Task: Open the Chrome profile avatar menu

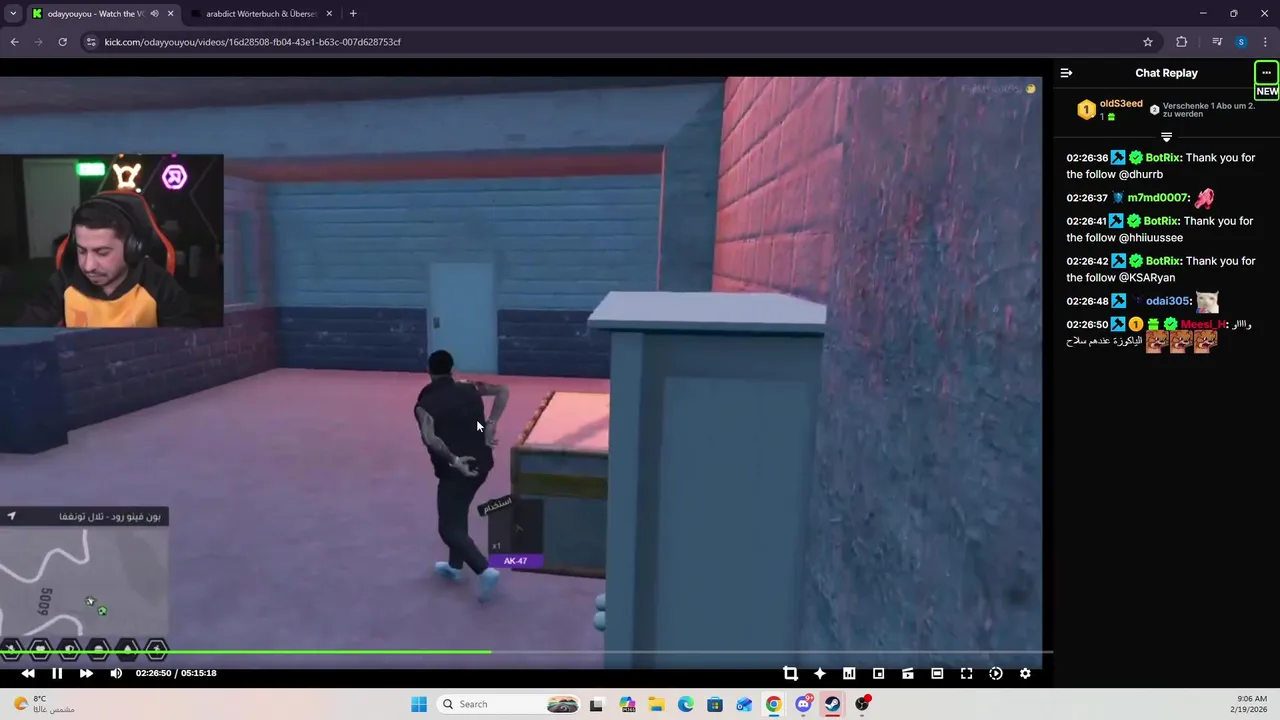Action: (1241, 42)
